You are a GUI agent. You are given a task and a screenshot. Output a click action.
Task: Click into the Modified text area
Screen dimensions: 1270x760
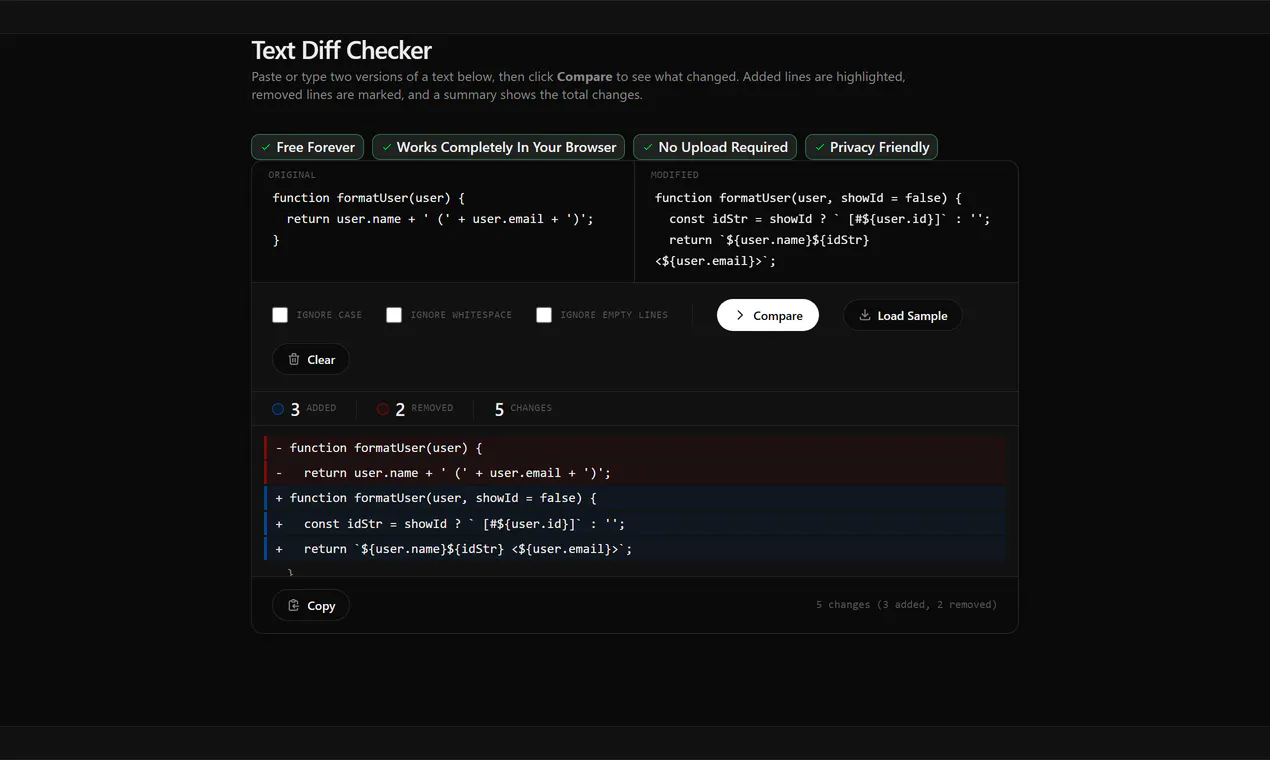tap(826, 230)
